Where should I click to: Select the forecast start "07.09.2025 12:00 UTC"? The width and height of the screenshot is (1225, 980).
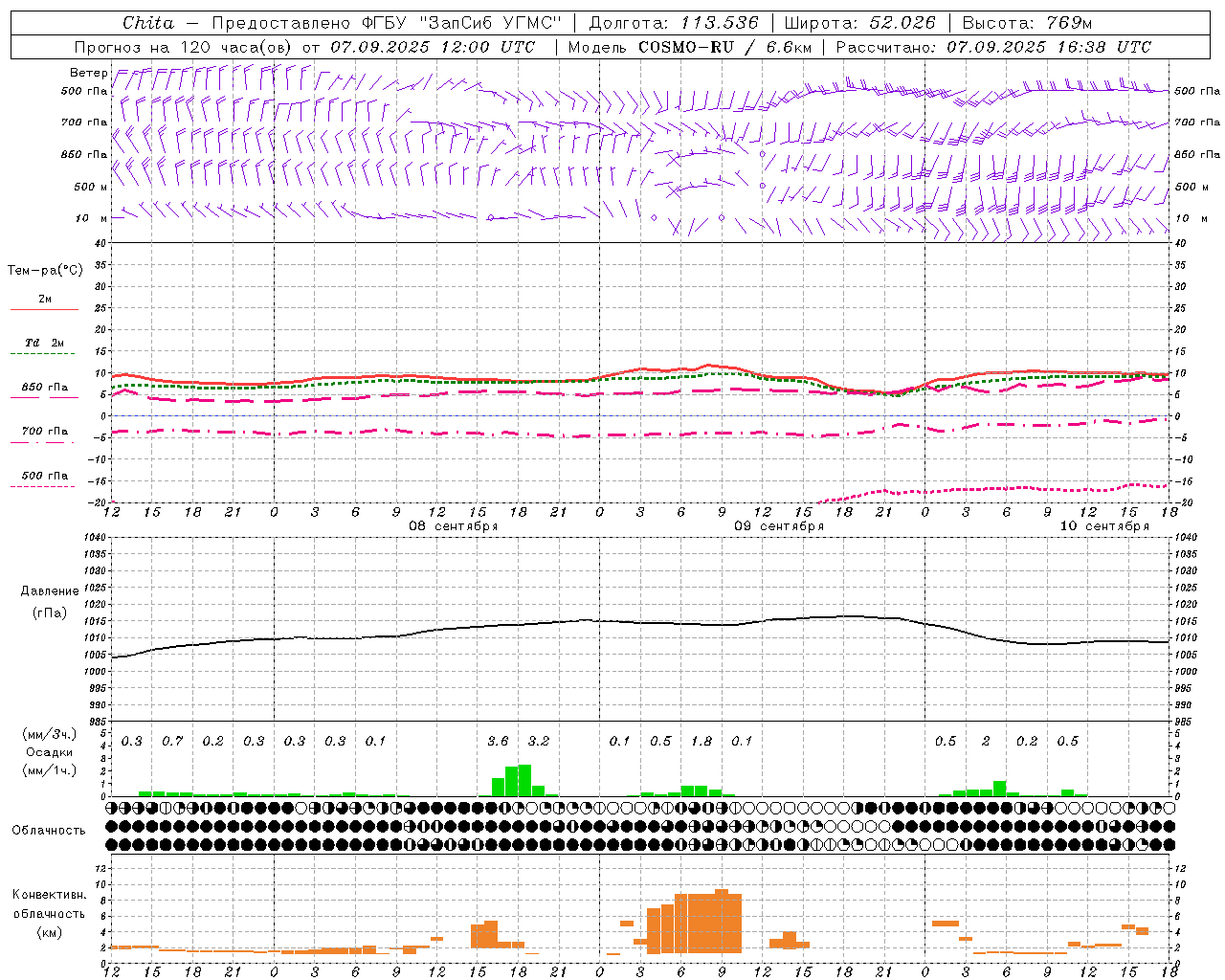click(x=433, y=47)
